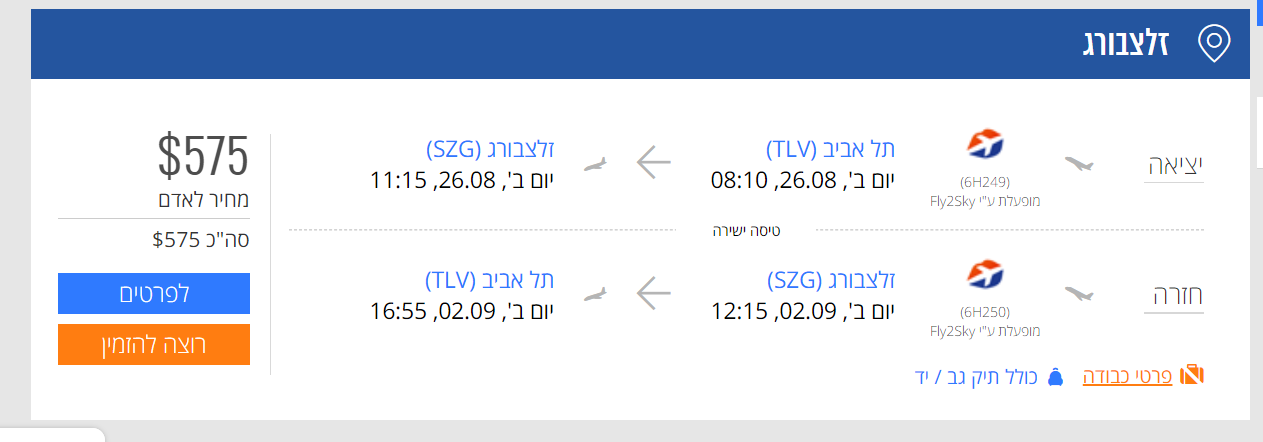The width and height of the screenshot is (1263, 442).
Task: Click the Fly2Sky logo above flight 6H249
Action: coord(985,144)
